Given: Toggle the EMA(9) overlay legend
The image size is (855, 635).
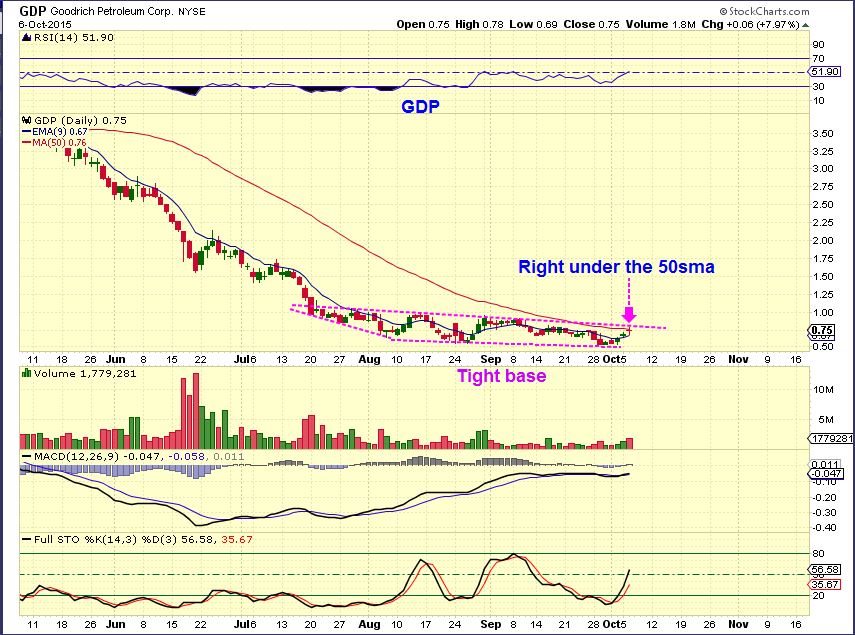Looking at the screenshot, I should [x=60, y=131].
